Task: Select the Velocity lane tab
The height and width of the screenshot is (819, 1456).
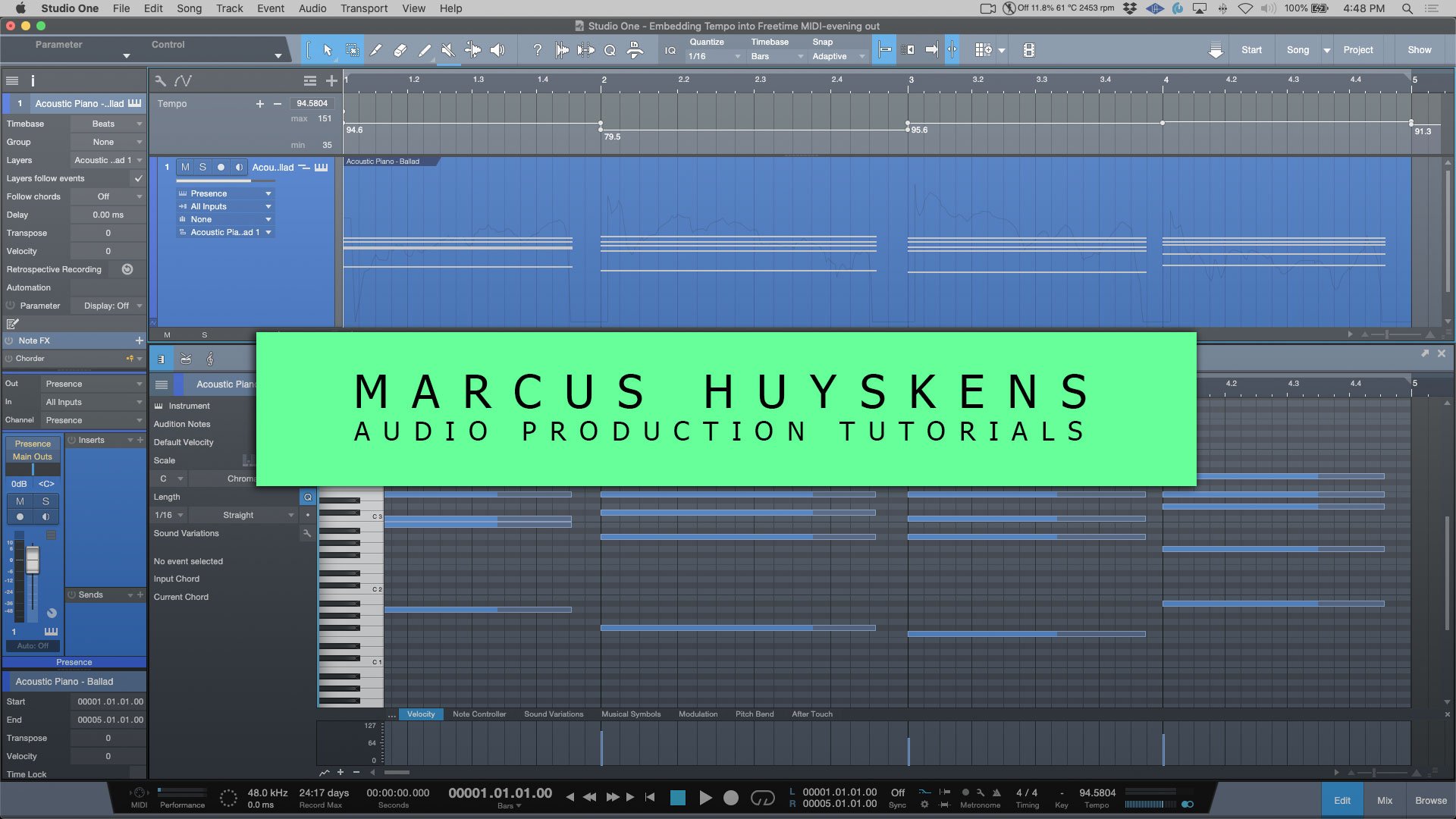Action: click(x=421, y=714)
